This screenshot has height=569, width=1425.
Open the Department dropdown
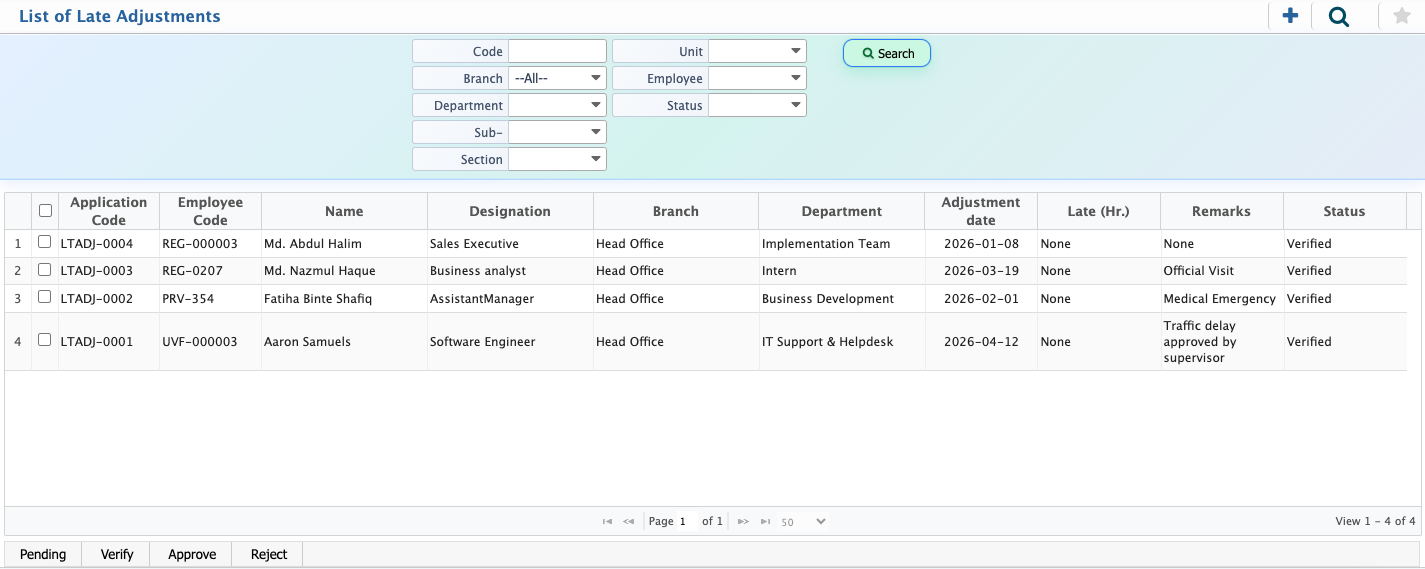tap(557, 105)
